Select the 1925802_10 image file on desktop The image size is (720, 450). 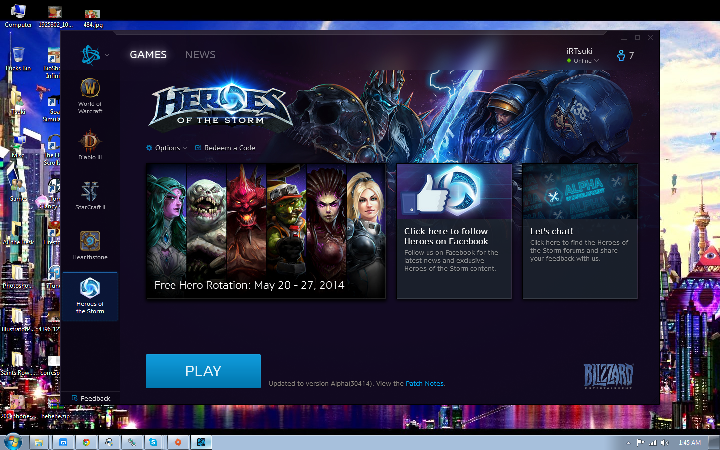[54, 17]
